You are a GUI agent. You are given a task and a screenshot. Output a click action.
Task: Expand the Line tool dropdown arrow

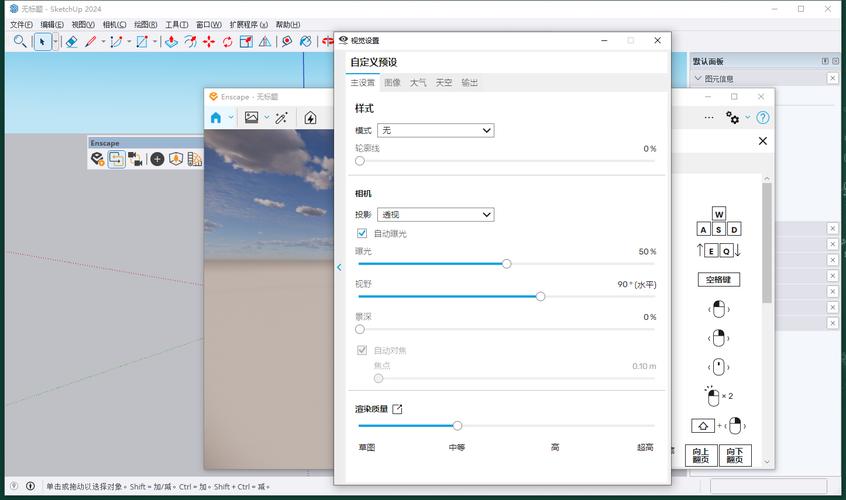tap(103, 42)
